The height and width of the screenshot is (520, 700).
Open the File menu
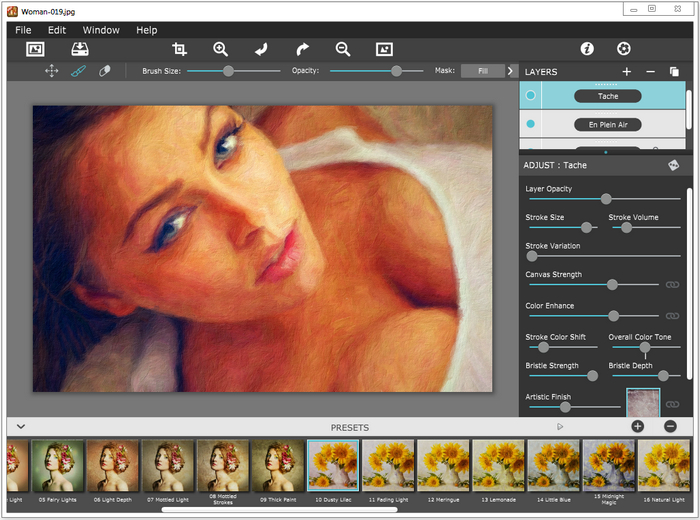tap(23, 30)
